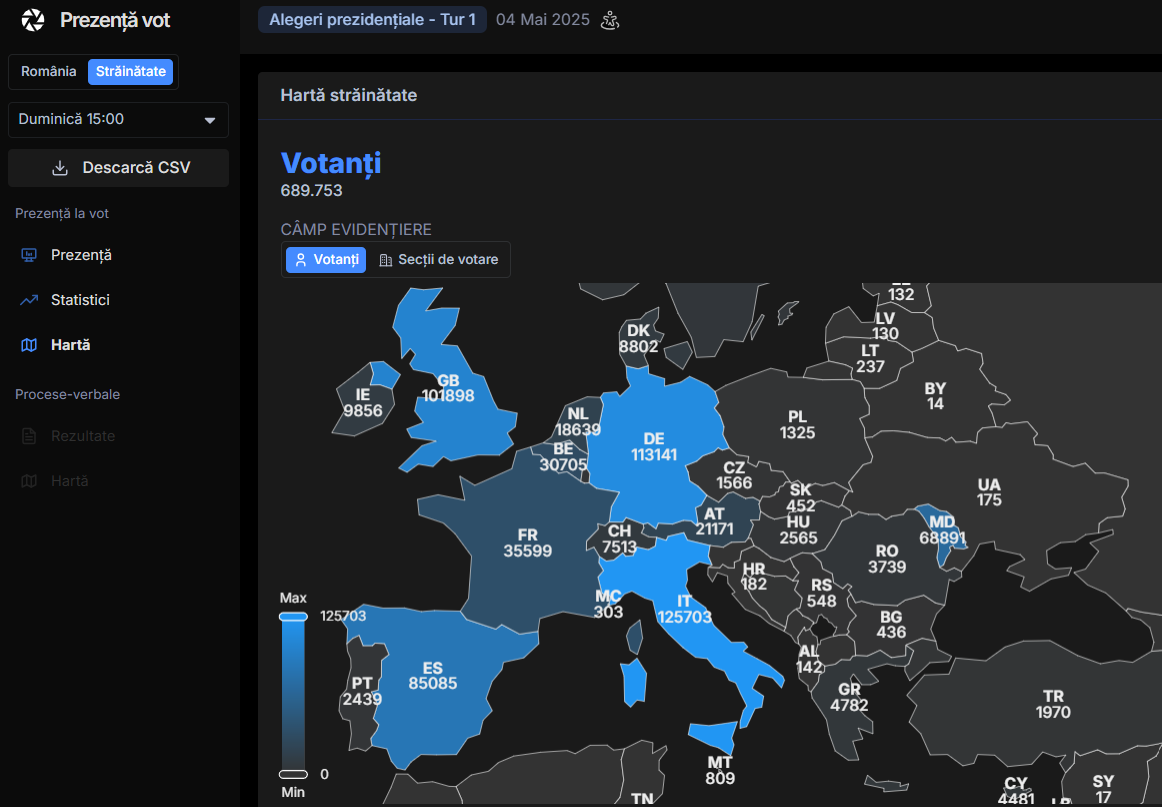Click the dropdown arrow beside Duminică 15:00
Viewport: 1162px width, 807px height.
pyautogui.click(x=210, y=120)
